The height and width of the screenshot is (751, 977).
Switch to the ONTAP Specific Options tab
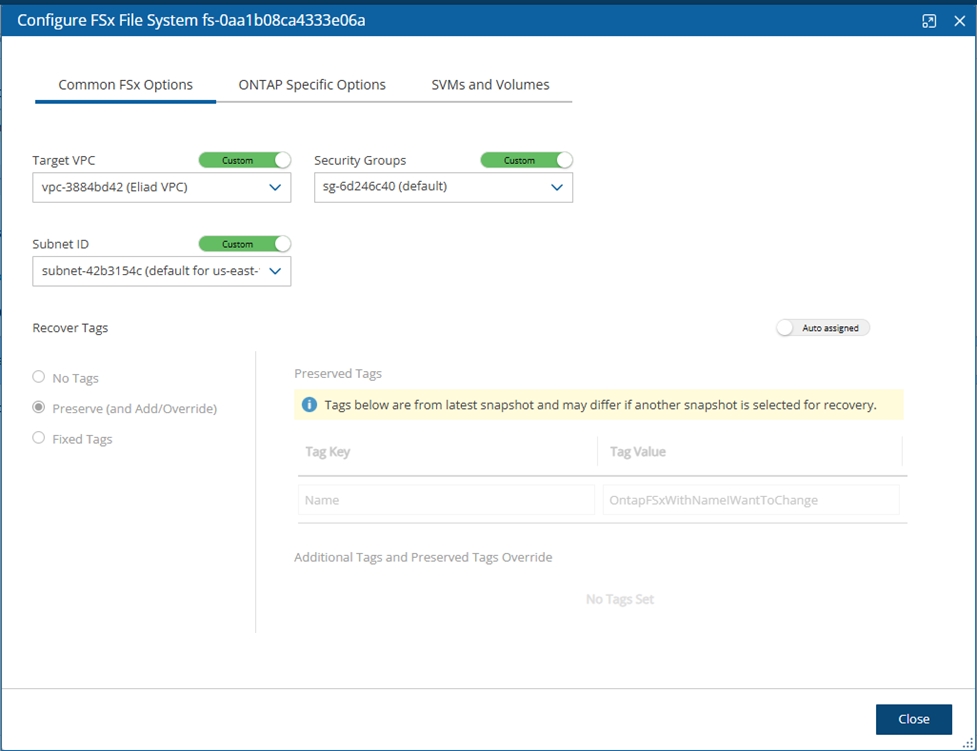312,85
